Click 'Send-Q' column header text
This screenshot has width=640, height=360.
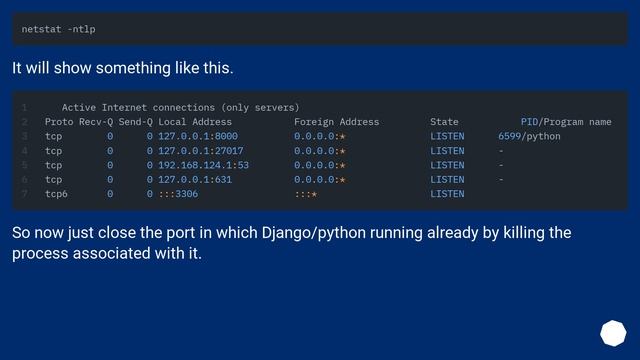pyautogui.click(x=136, y=122)
